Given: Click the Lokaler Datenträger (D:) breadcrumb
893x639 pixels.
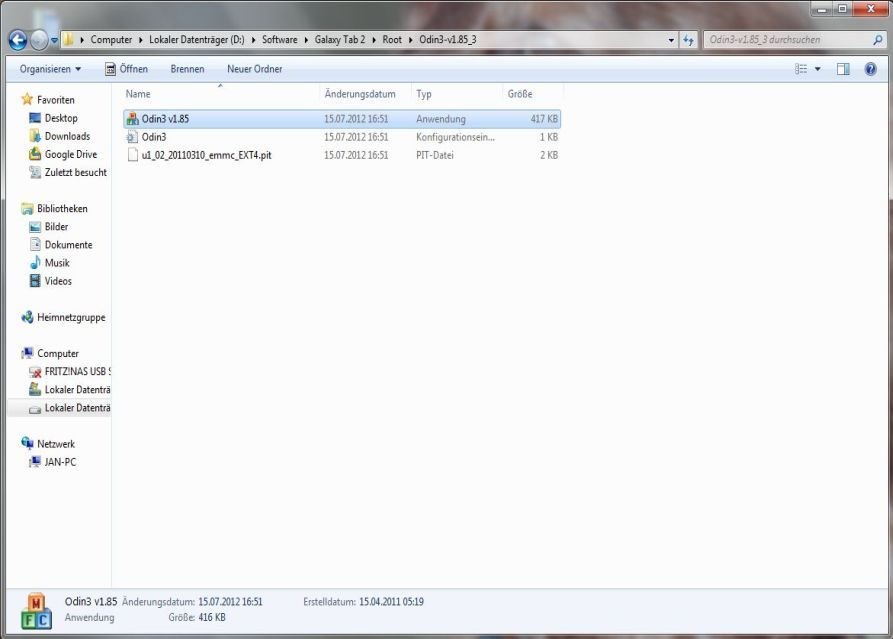Looking at the screenshot, I should (x=196, y=40).
